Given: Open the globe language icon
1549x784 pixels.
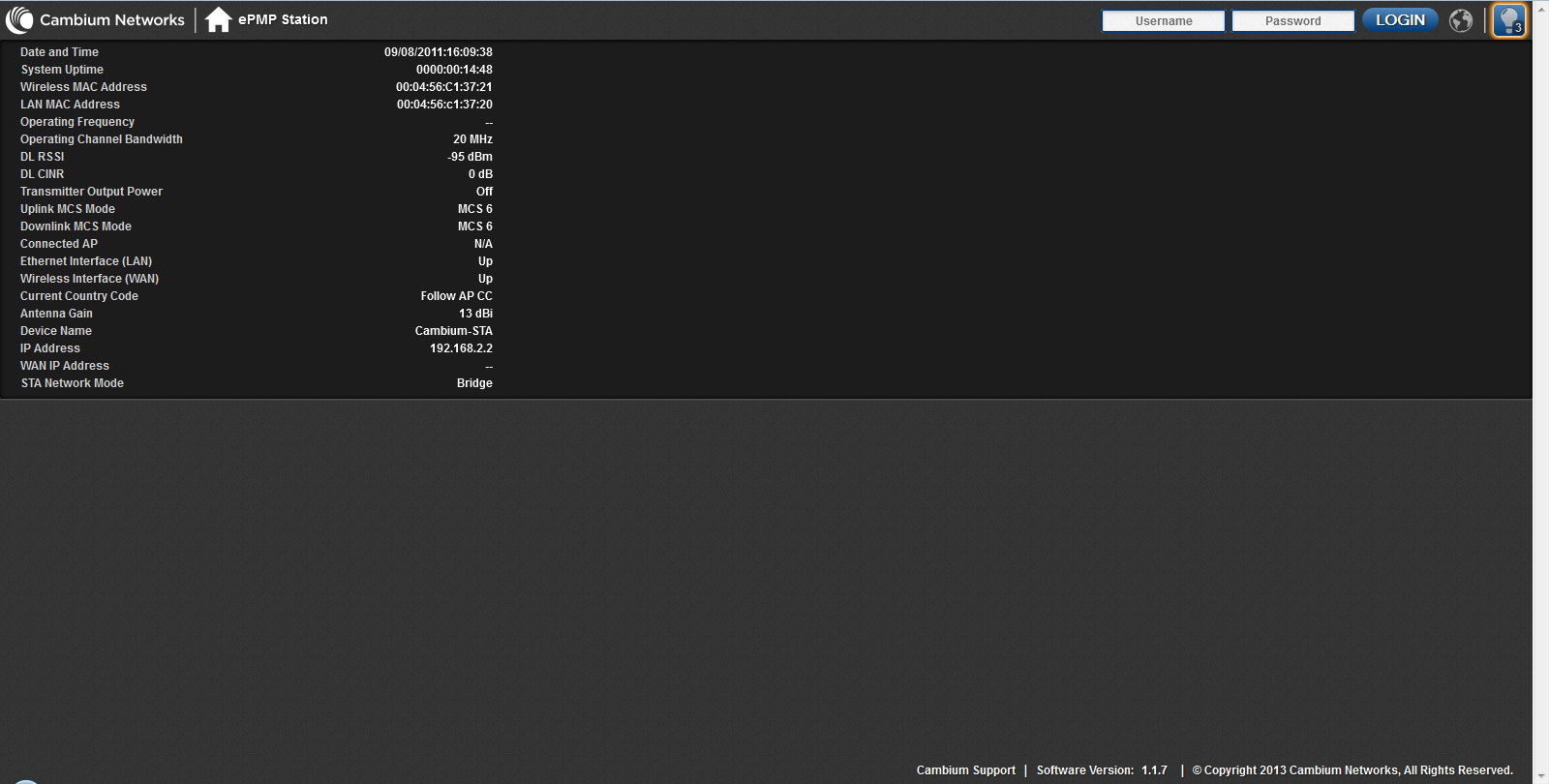Looking at the screenshot, I should [1461, 20].
